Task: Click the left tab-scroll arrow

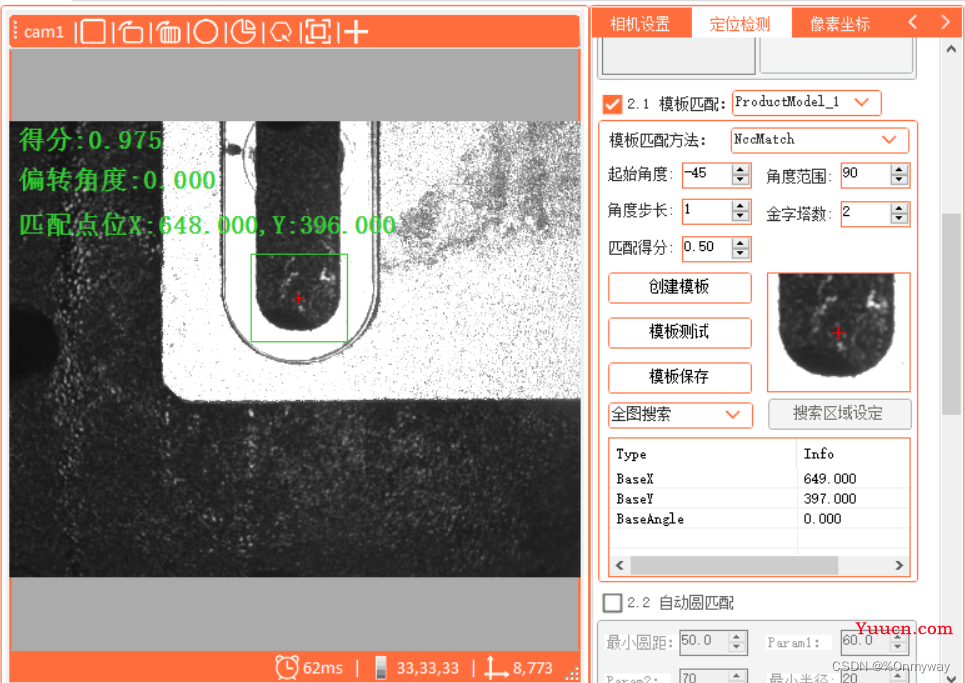Action: (x=913, y=23)
